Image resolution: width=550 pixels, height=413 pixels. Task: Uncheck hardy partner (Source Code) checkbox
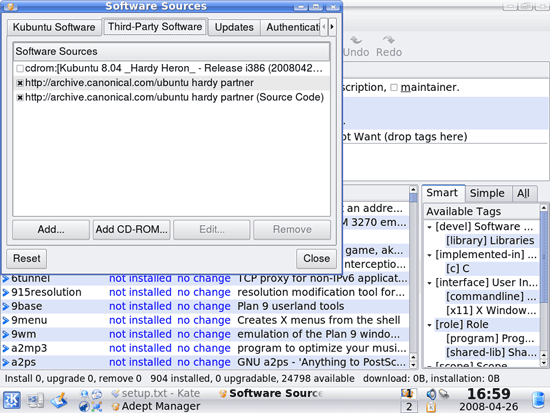pos(20,98)
